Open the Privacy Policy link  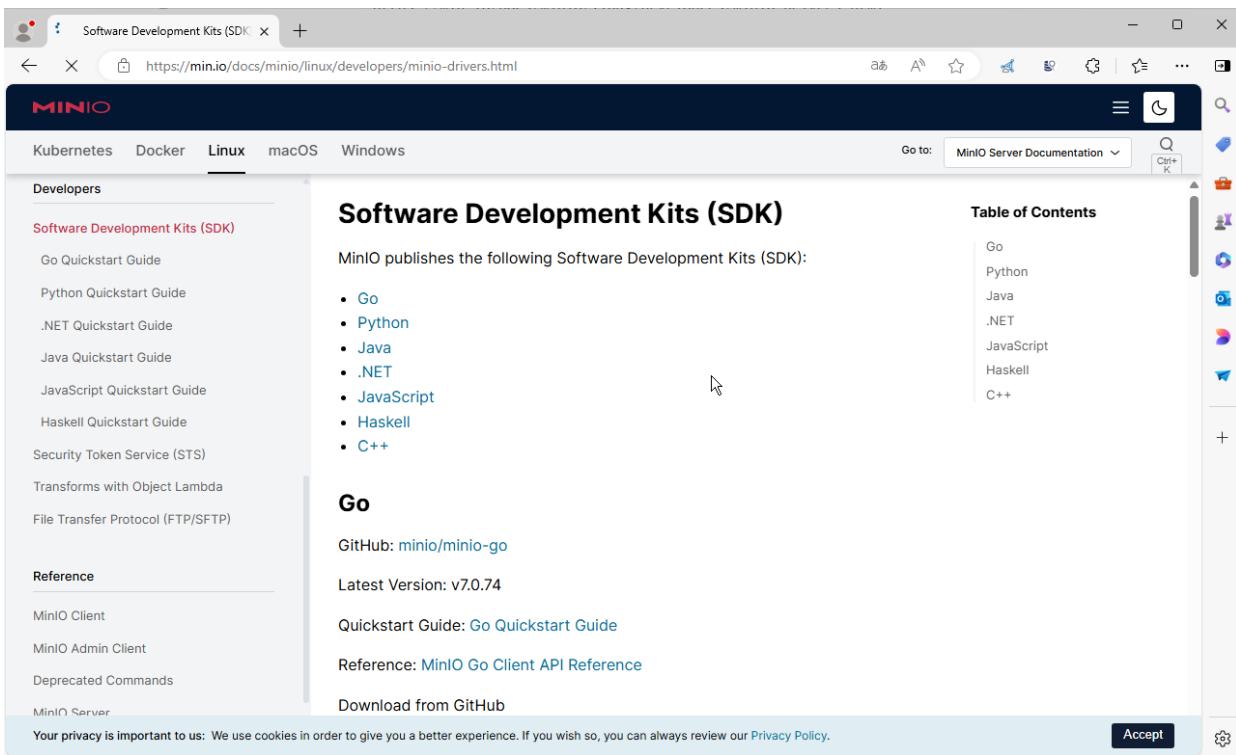pyautogui.click(x=789, y=736)
